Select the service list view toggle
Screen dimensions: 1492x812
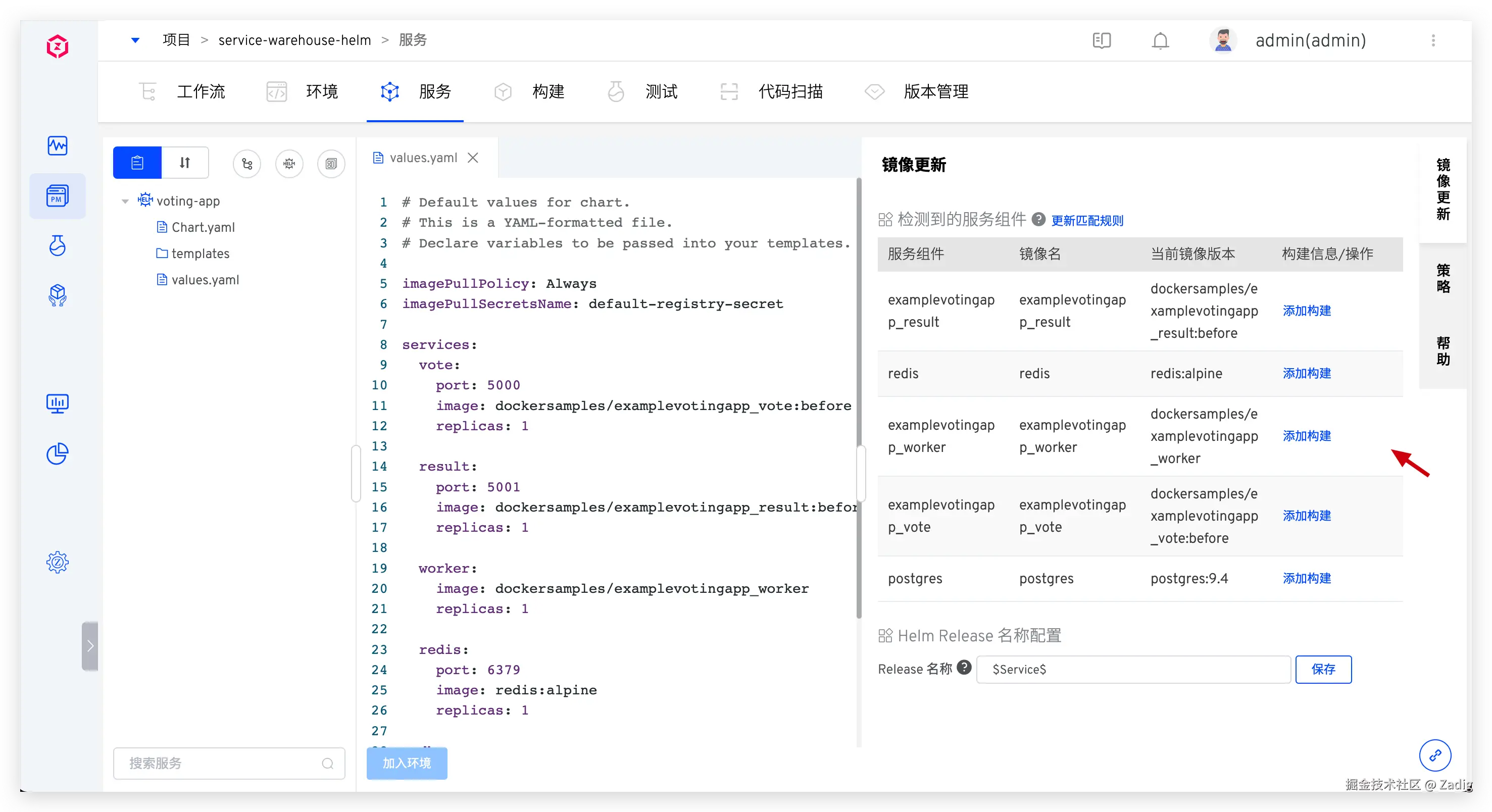[137, 163]
